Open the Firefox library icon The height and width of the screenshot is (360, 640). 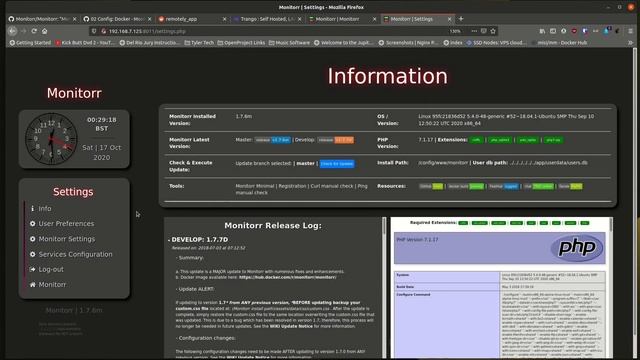click(x=542, y=31)
